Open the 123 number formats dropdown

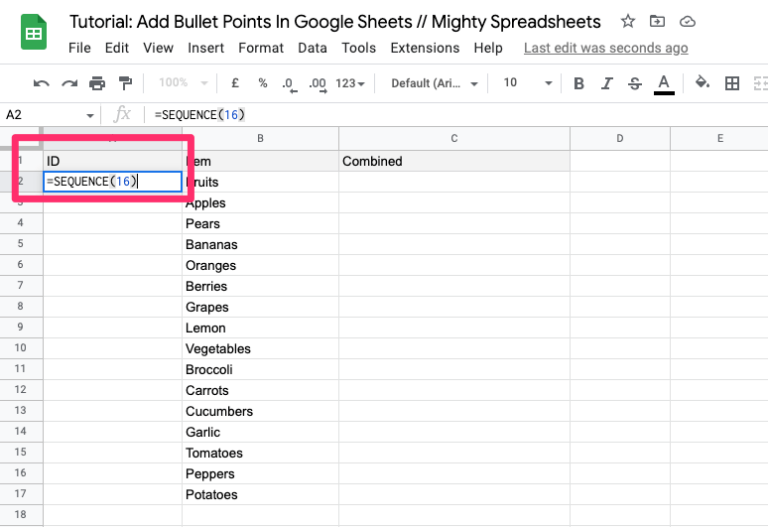point(350,83)
